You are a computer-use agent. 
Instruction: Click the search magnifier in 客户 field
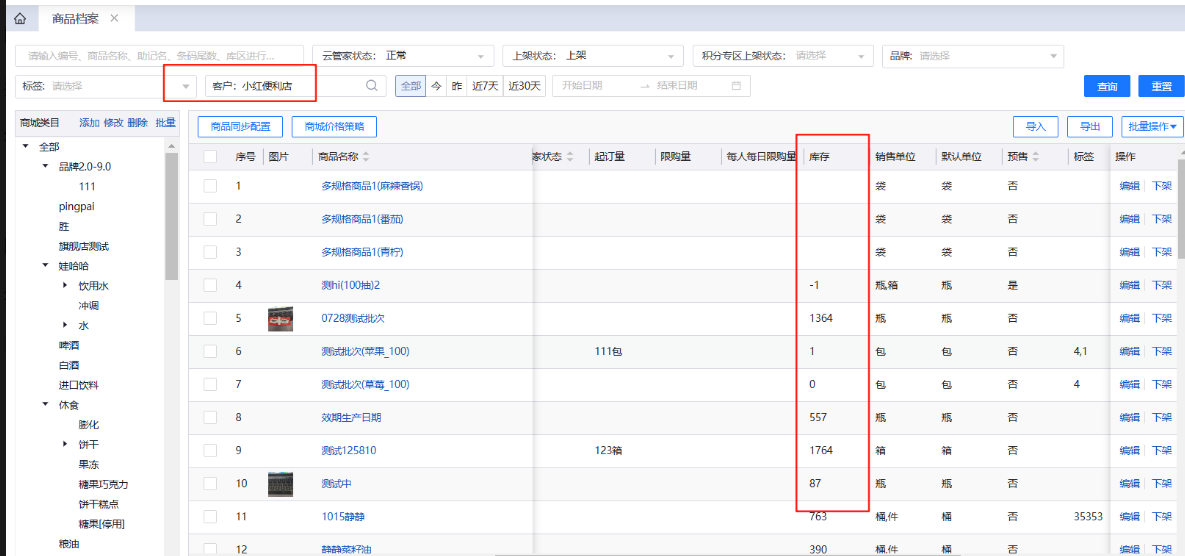pyautogui.click(x=372, y=86)
